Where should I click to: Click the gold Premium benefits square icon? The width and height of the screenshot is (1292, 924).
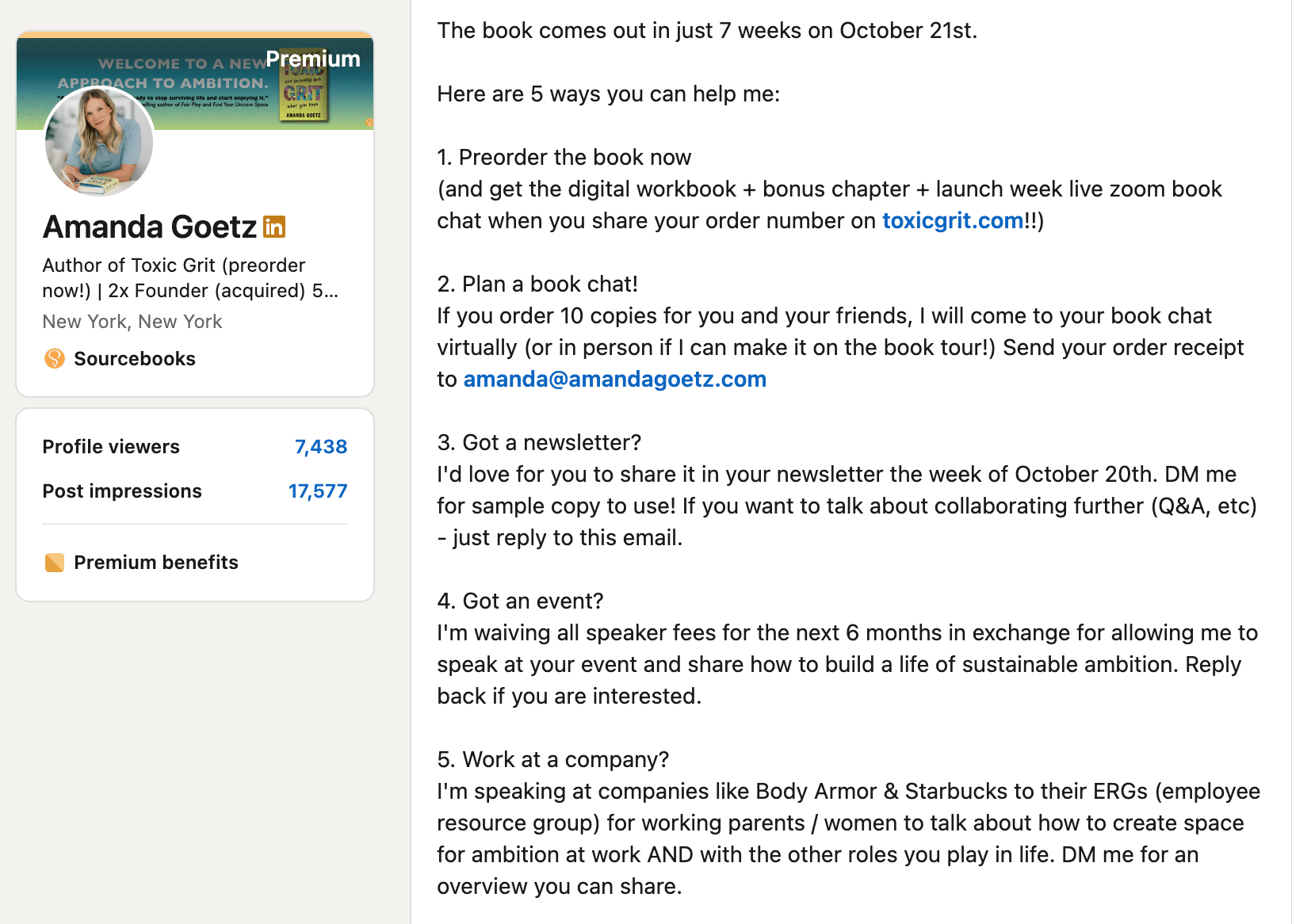coord(55,563)
